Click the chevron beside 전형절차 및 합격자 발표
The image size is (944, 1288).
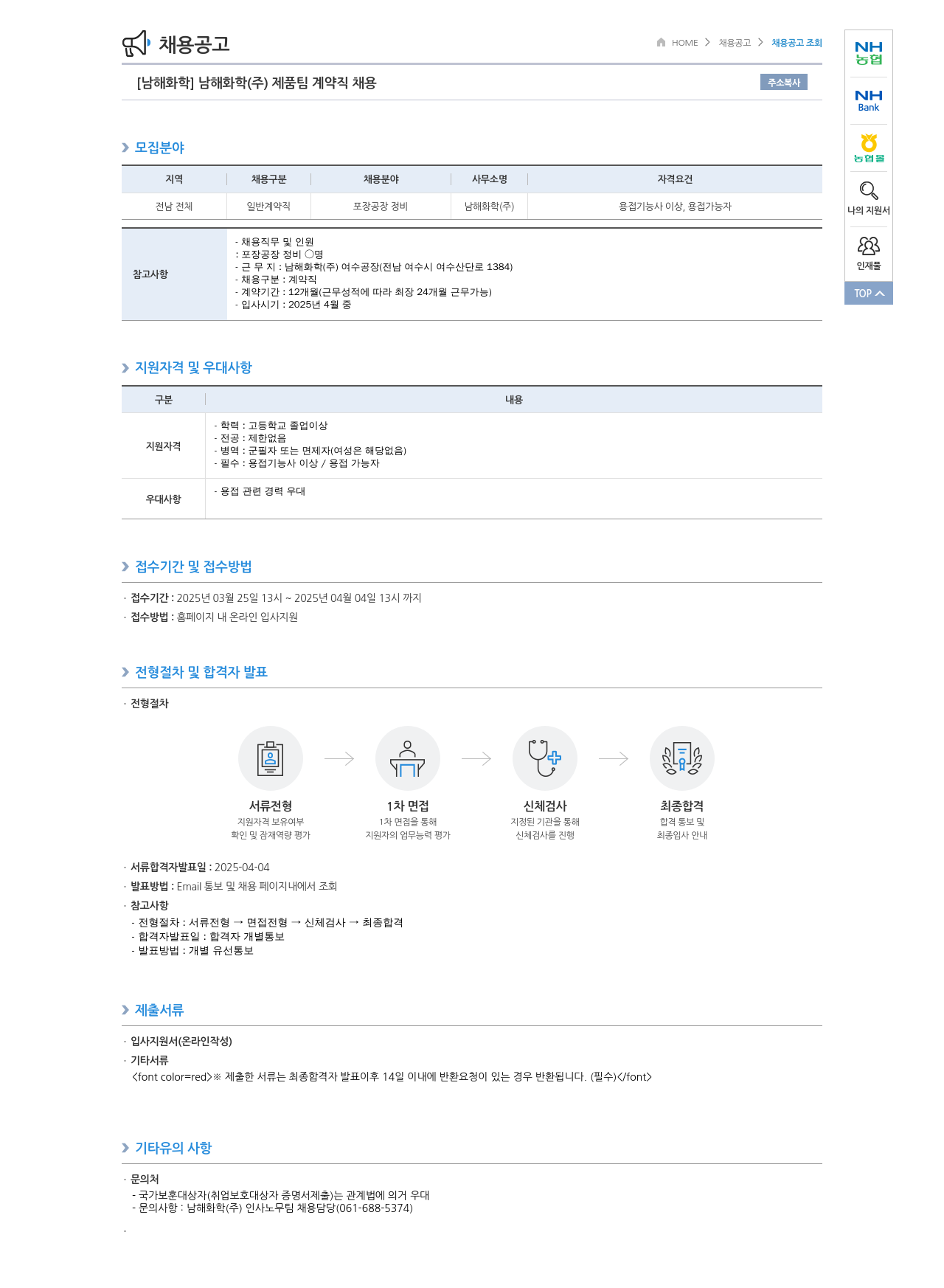point(125,672)
